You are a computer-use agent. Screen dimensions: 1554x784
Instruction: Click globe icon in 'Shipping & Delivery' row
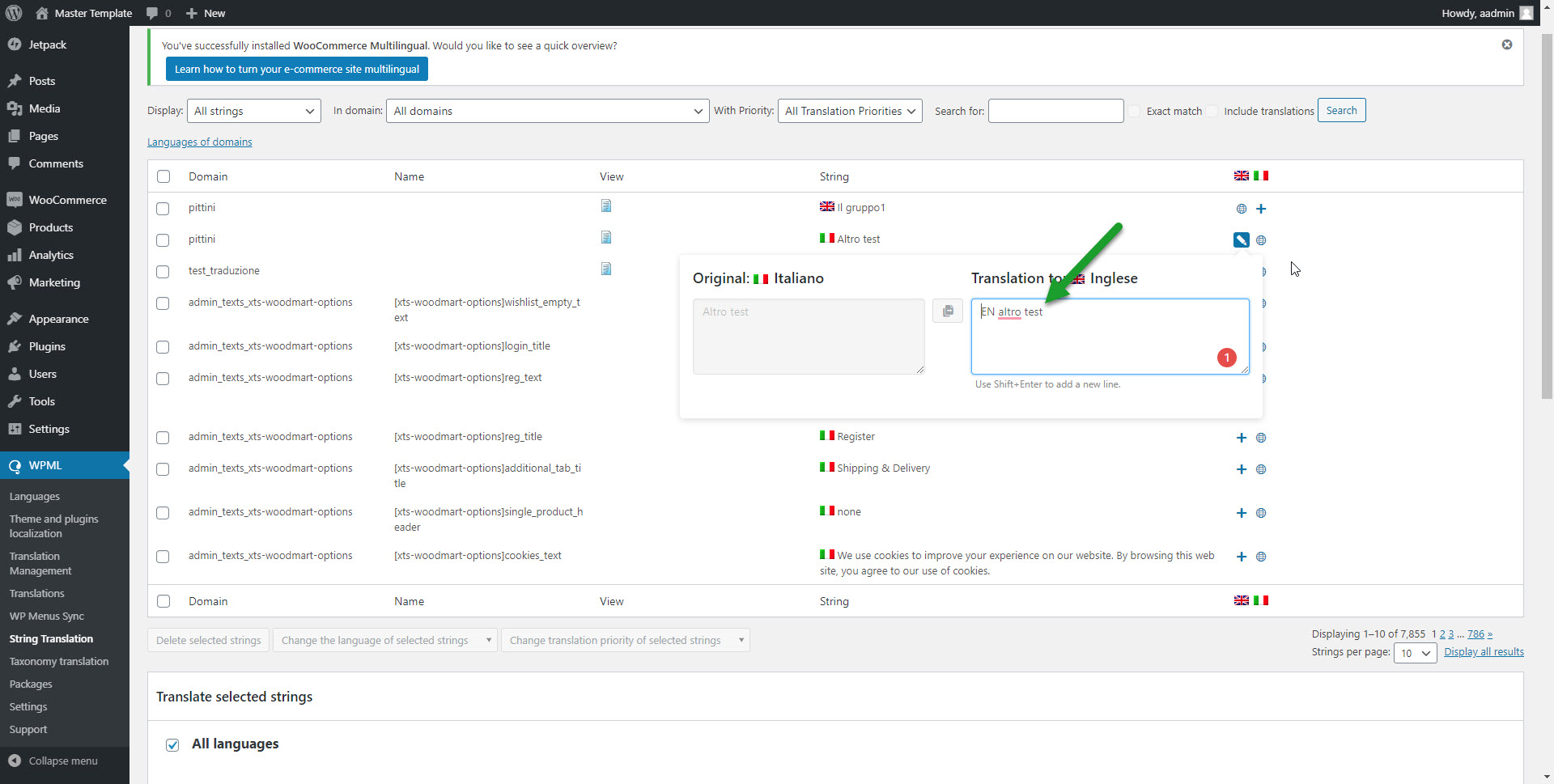point(1261,469)
